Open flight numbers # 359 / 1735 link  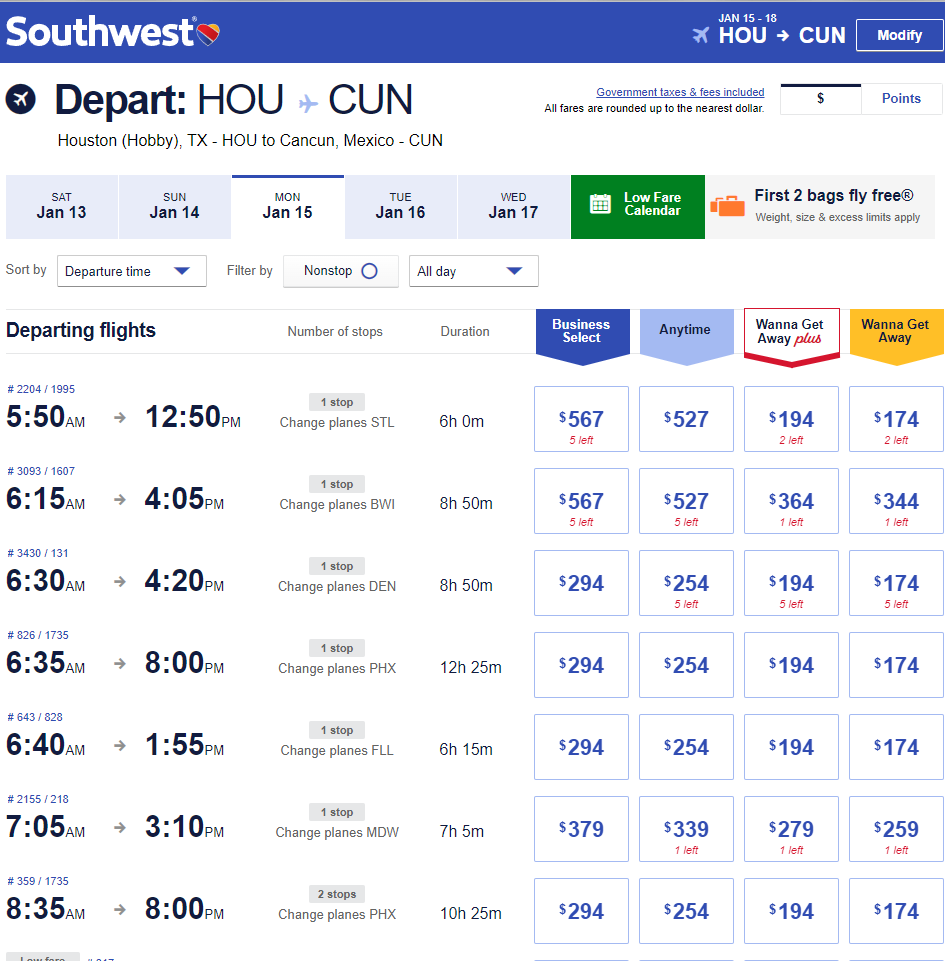[38, 881]
